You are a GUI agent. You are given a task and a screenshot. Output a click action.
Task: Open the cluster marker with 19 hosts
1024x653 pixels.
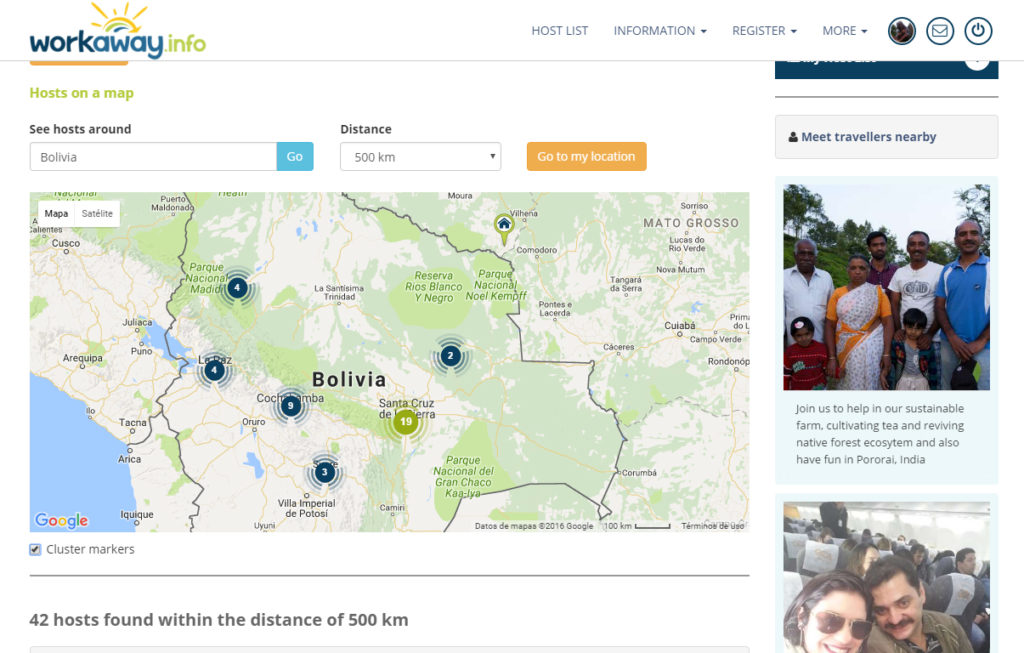(406, 421)
